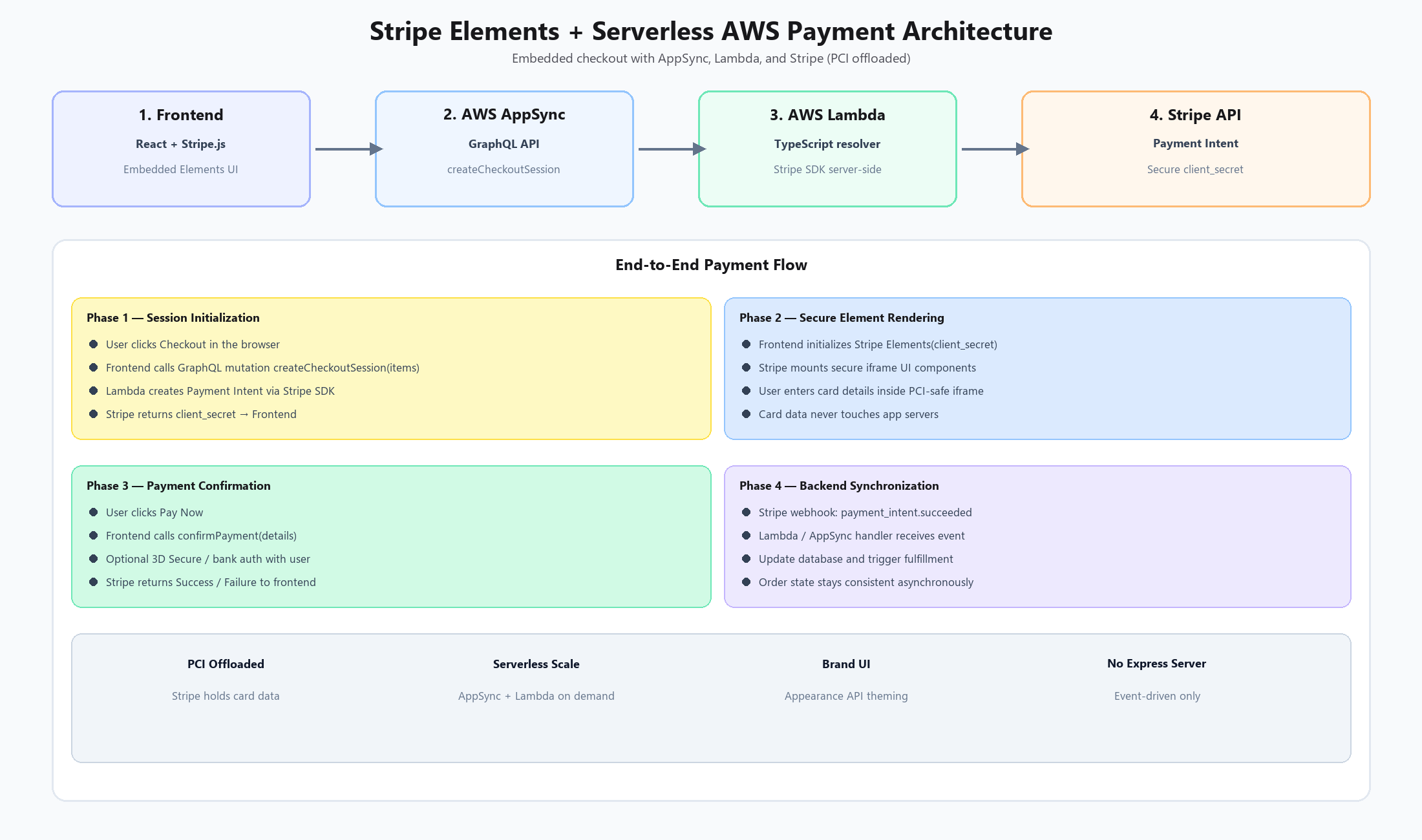Select 'Stripe holds card data' text
Image resolution: width=1422 pixels, height=840 pixels.
[226, 696]
